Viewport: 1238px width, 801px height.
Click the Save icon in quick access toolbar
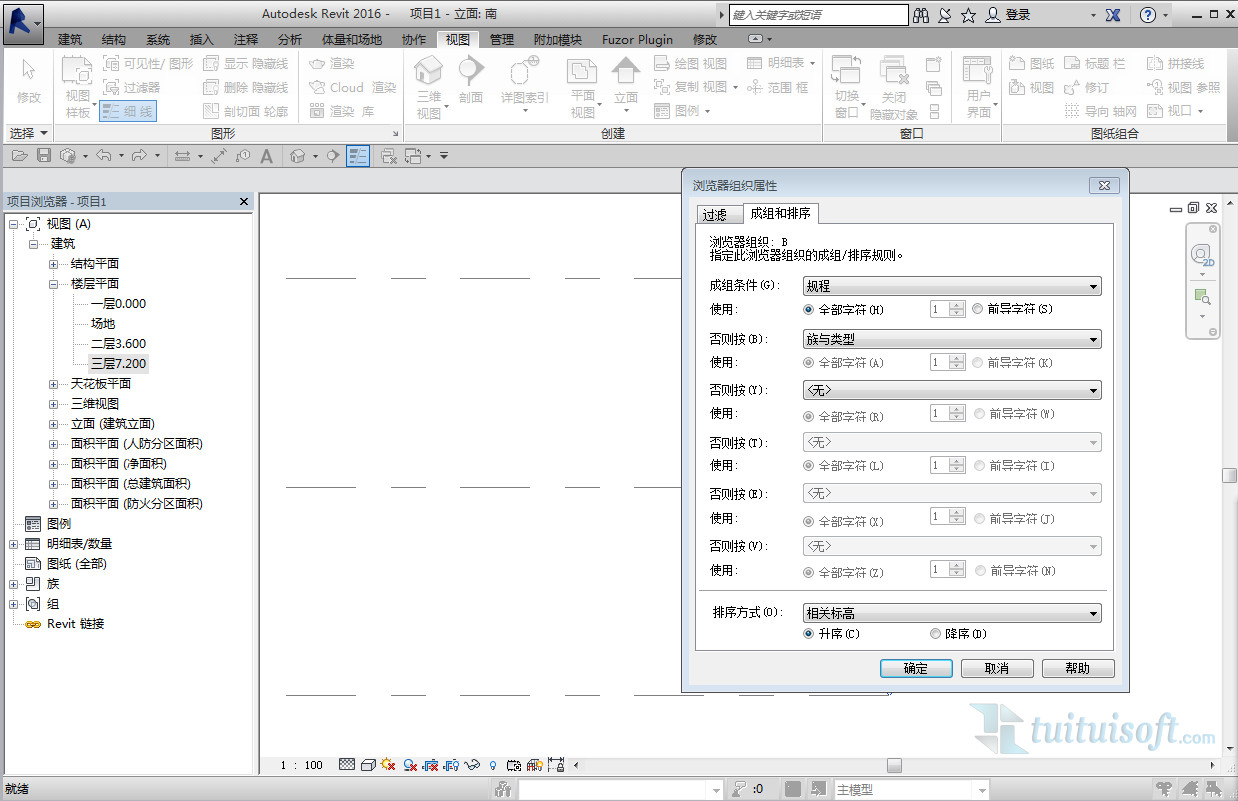(44, 156)
